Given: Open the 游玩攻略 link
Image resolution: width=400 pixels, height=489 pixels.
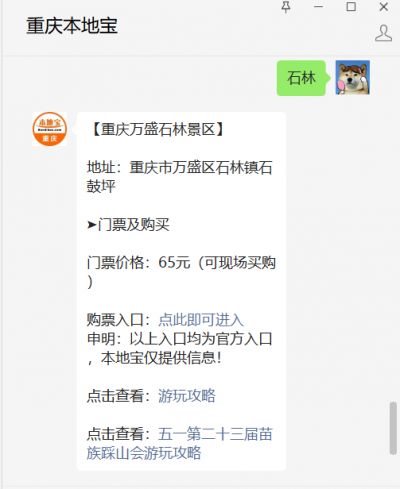Looking at the screenshot, I should point(187,396).
